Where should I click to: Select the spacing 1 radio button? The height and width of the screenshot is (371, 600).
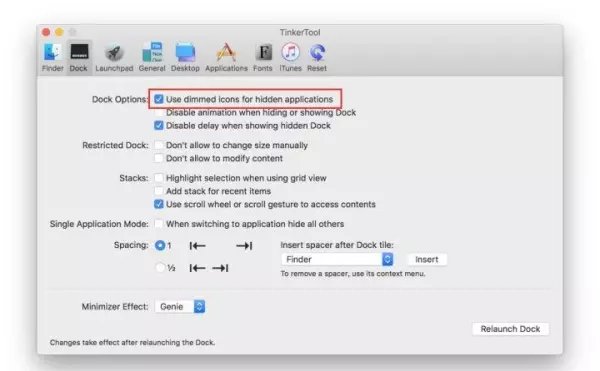tap(160, 245)
